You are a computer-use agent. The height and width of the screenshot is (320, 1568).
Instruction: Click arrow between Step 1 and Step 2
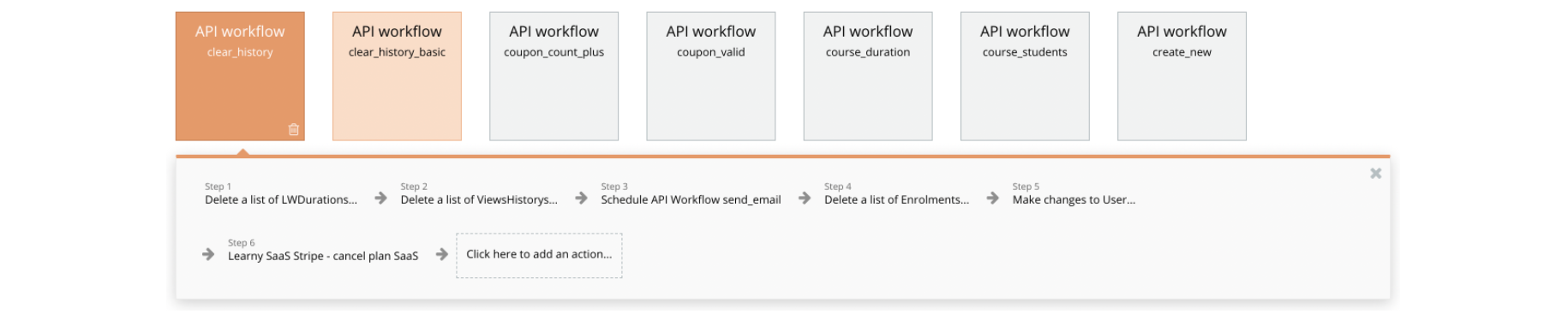click(380, 199)
